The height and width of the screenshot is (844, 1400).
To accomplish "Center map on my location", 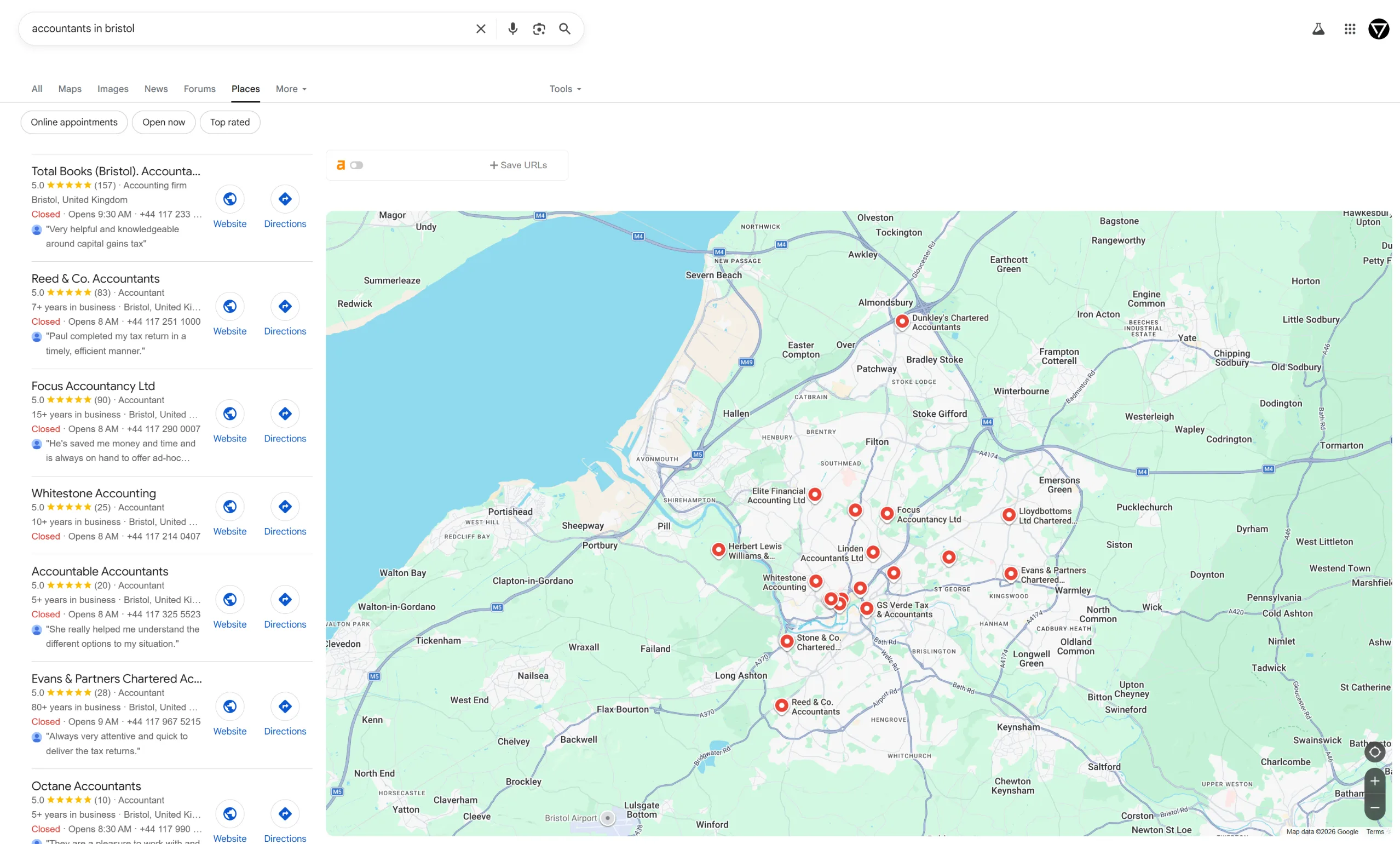I will (x=1374, y=751).
